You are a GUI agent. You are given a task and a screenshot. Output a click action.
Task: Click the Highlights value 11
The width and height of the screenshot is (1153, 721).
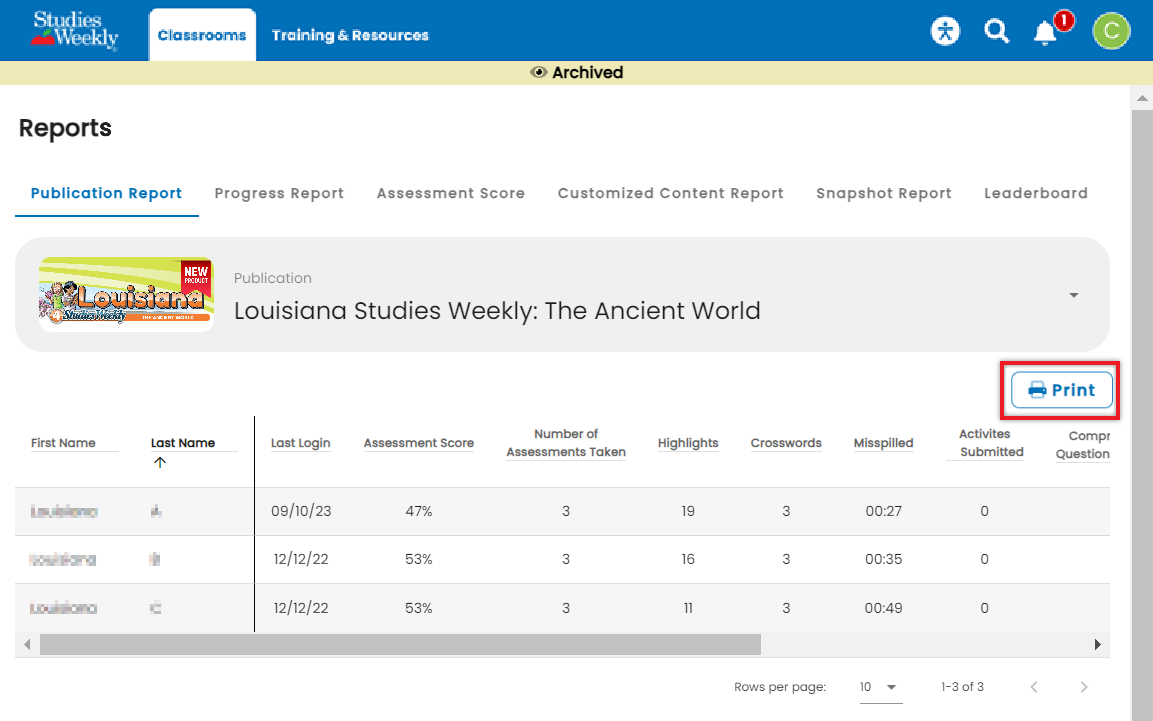tap(688, 608)
